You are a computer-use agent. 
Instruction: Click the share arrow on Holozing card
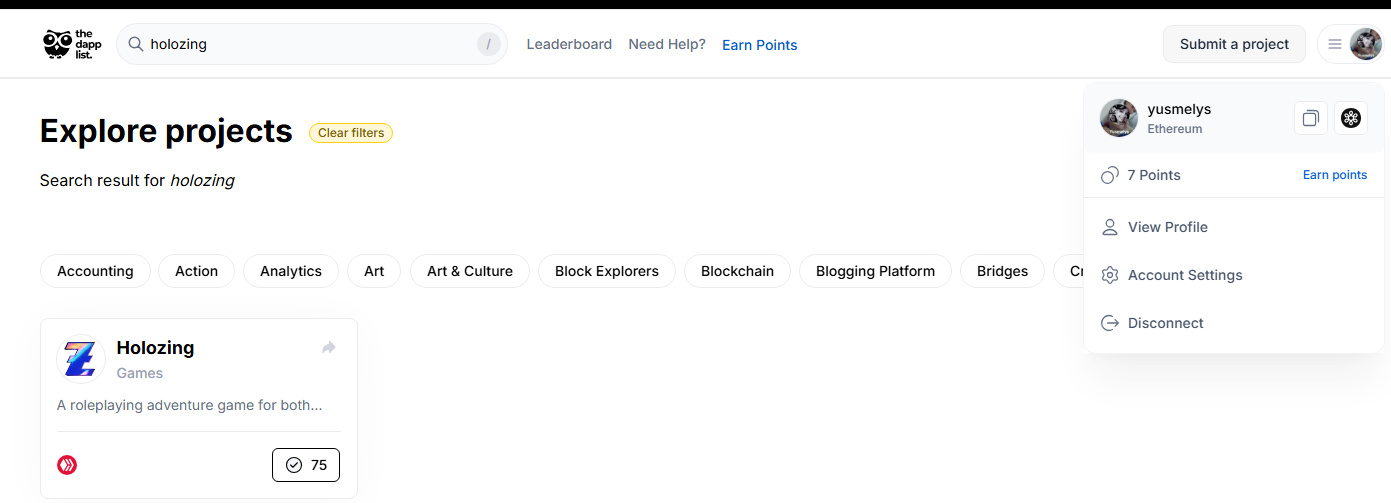coord(328,348)
